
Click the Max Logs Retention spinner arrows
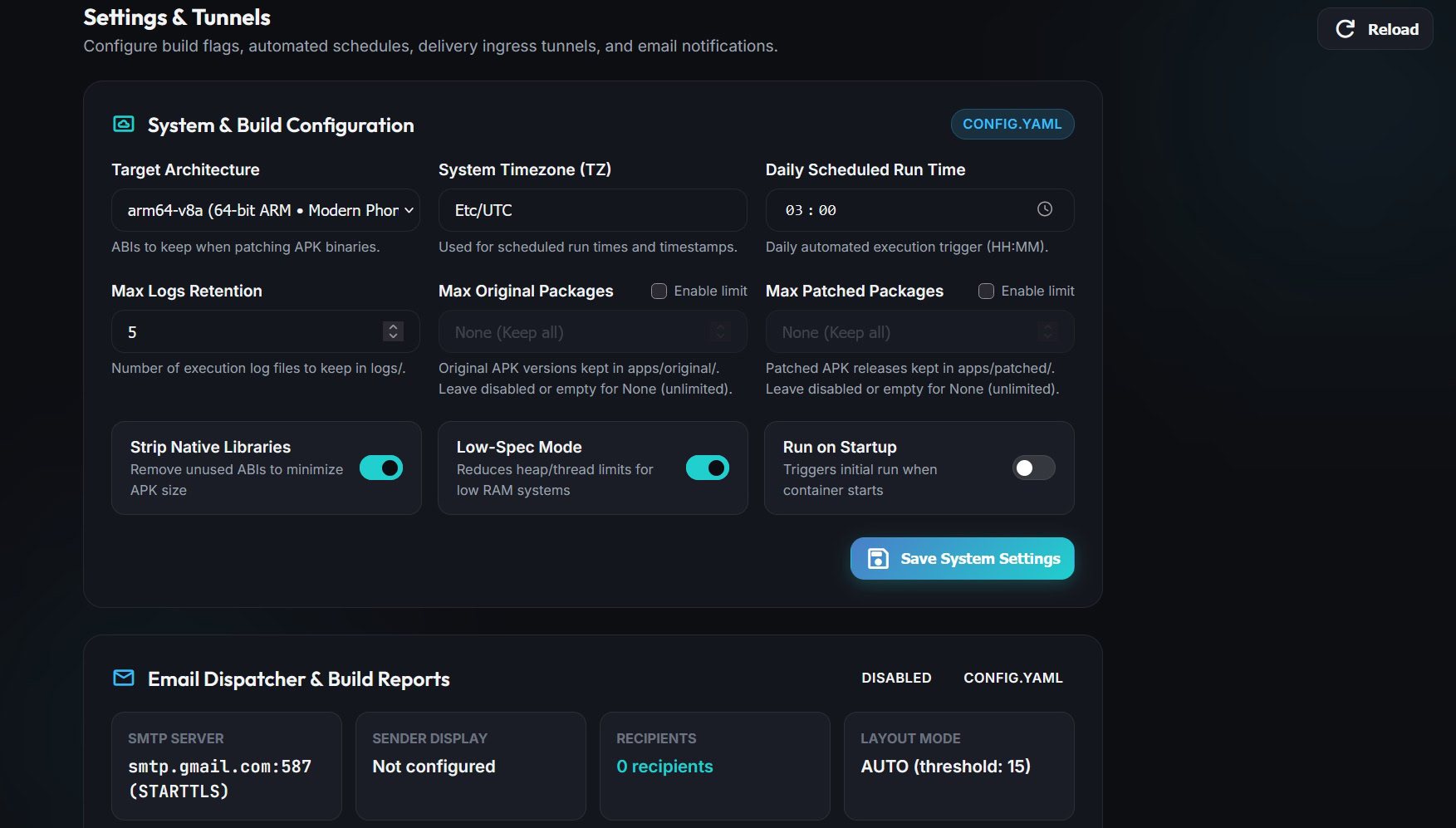393,331
